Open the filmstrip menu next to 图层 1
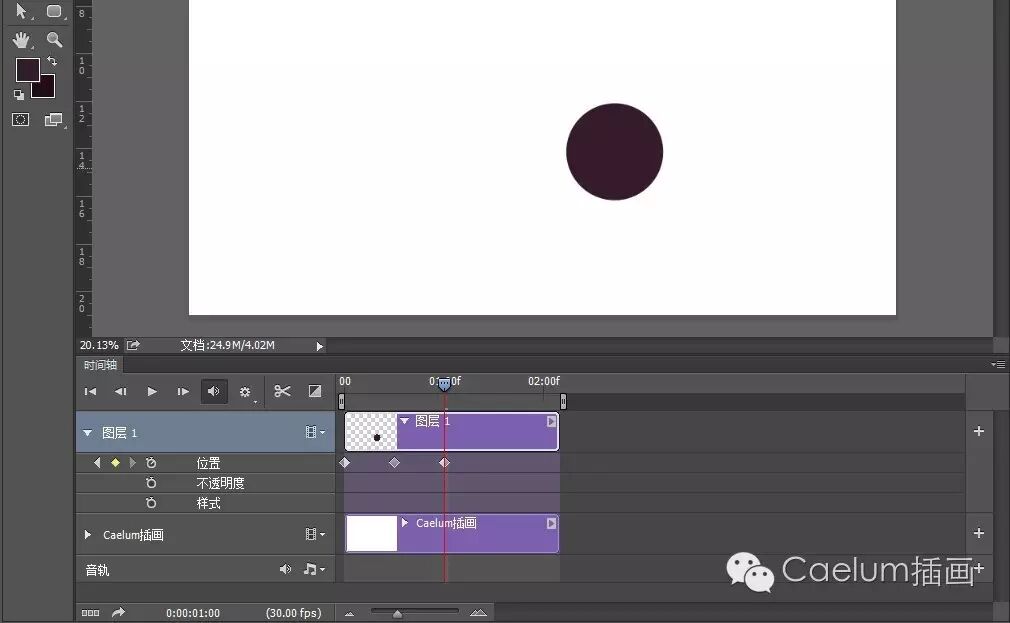Viewport: 1010px width, 623px height. click(311, 432)
